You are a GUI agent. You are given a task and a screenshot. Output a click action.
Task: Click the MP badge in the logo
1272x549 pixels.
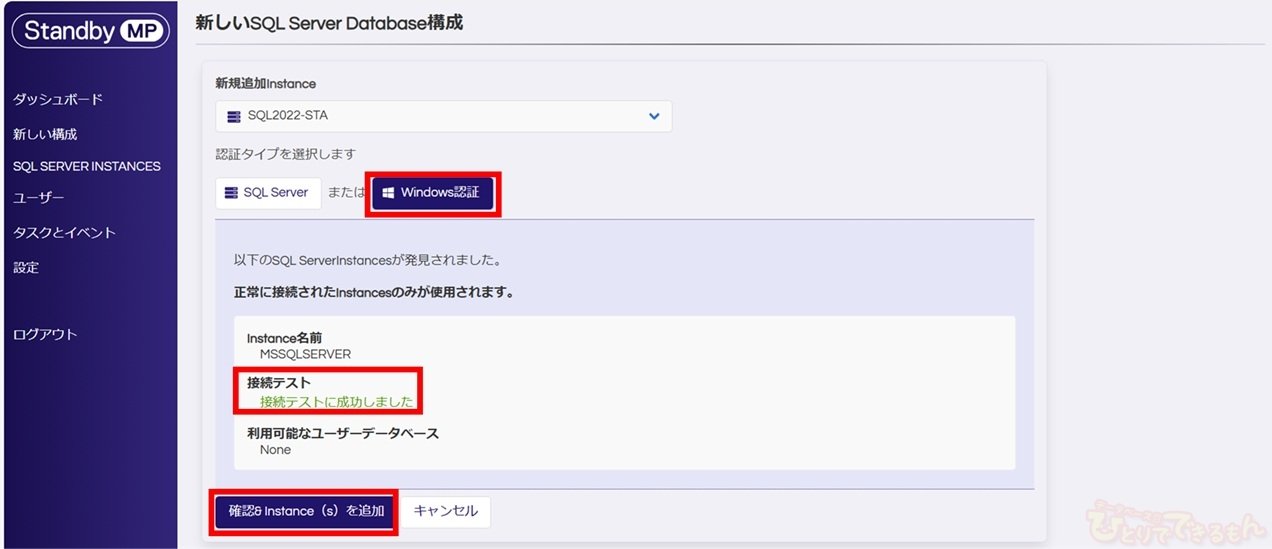tap(140, 31)
